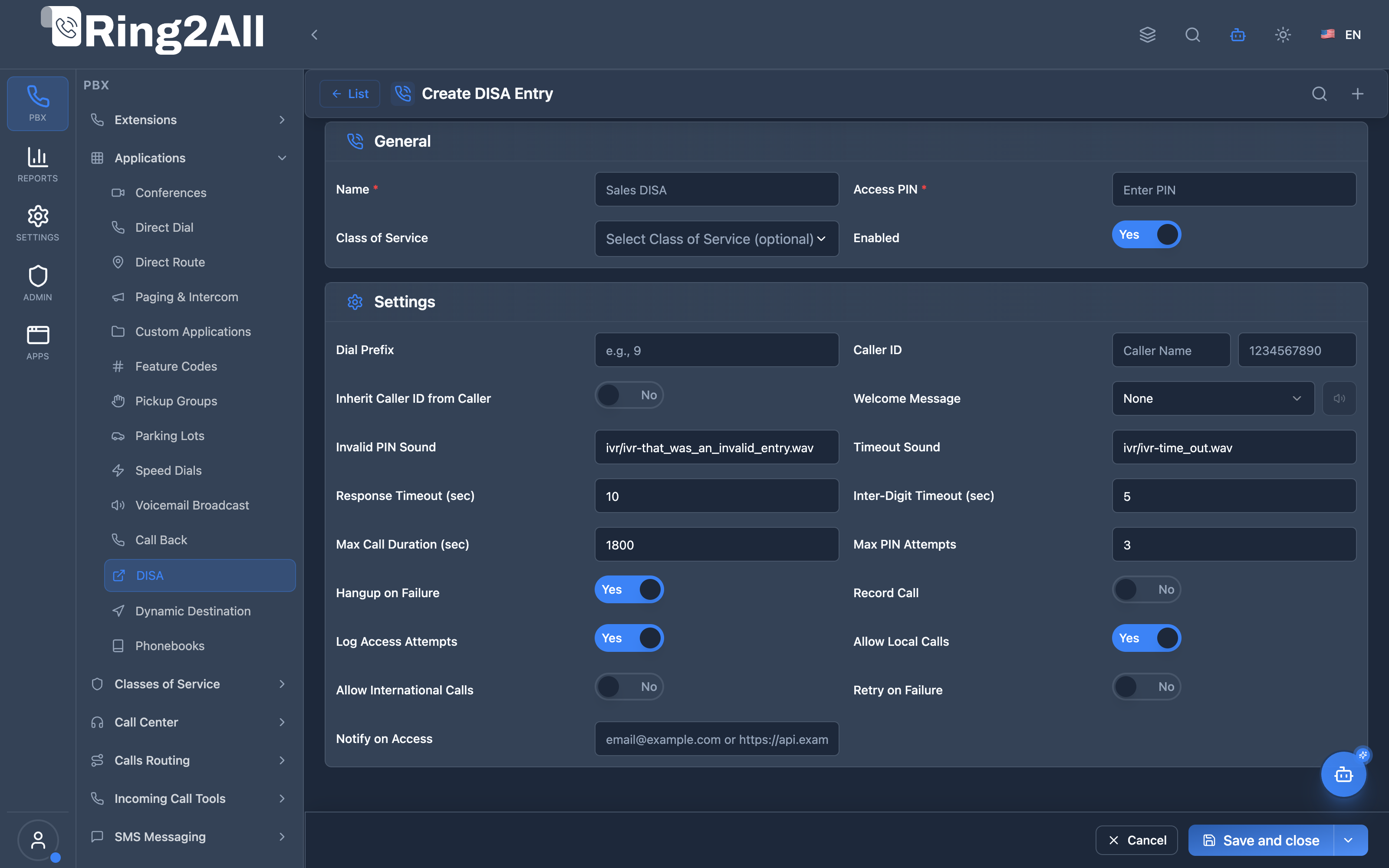1389x868 pixels.
Task: Open Phonebooks
Action: (x=200, y=646)
